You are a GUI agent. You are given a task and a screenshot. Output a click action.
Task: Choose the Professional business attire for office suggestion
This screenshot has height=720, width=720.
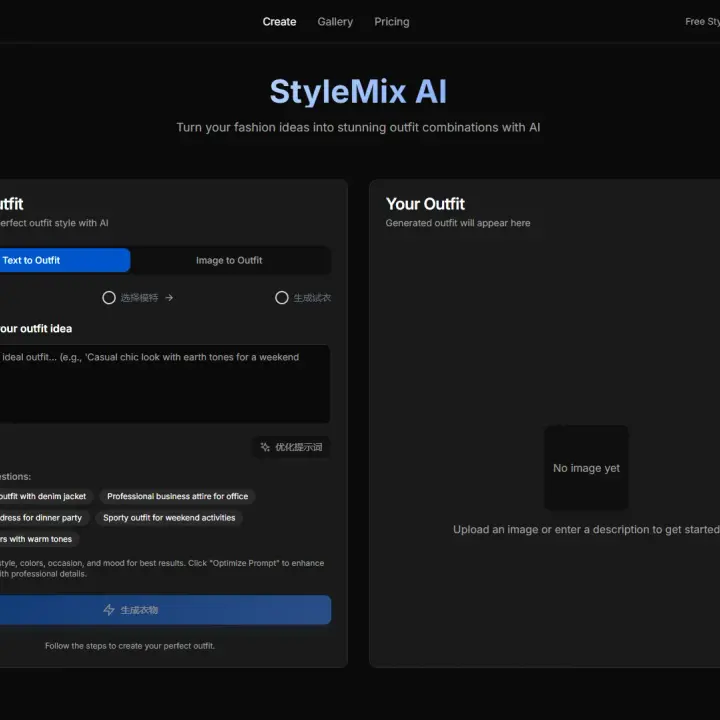tap(178, 496)
